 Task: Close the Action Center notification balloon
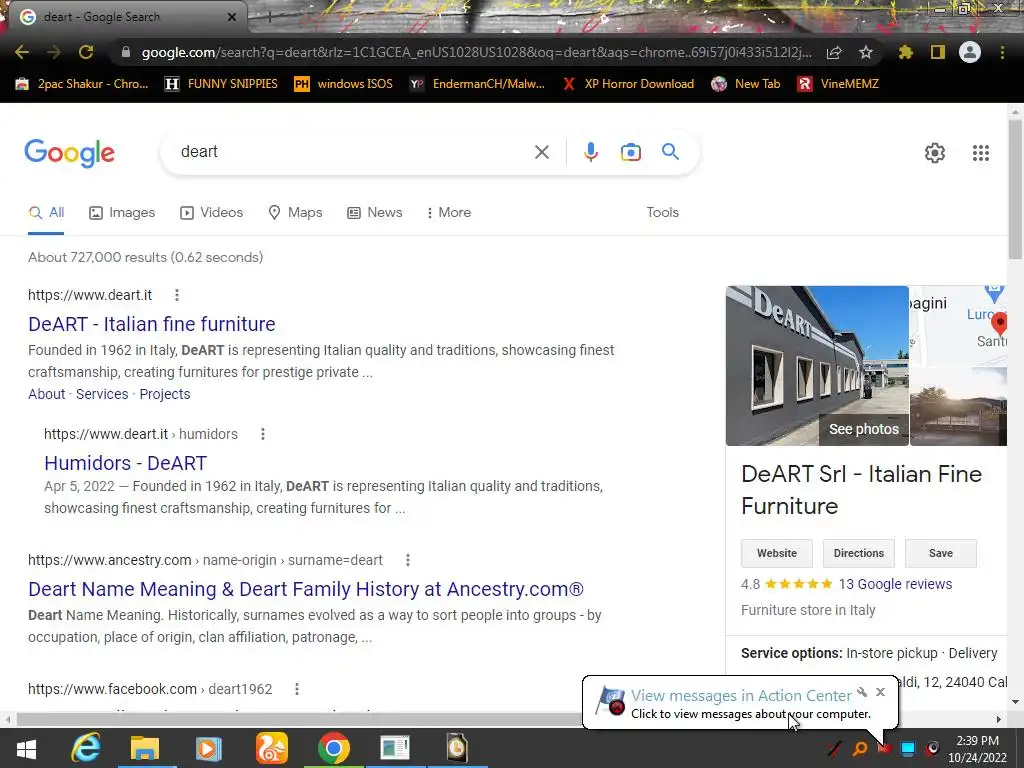click(x=880, y=692)
